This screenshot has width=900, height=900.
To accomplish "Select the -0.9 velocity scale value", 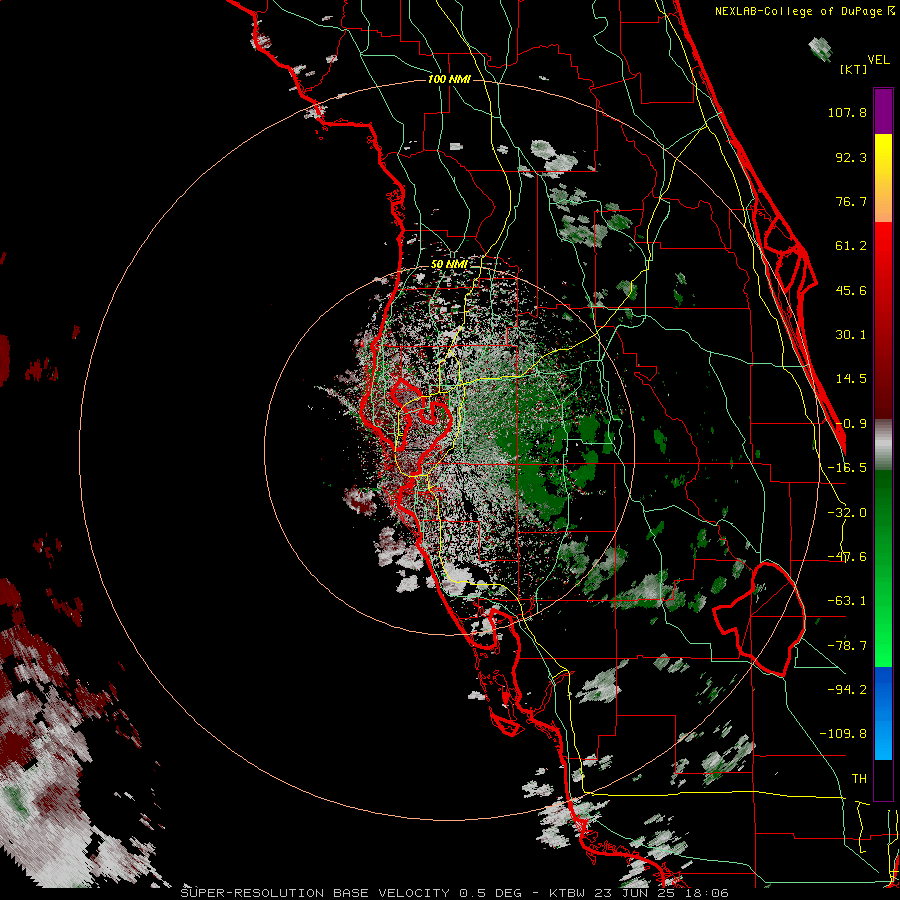I will click(x=851, y=424).
